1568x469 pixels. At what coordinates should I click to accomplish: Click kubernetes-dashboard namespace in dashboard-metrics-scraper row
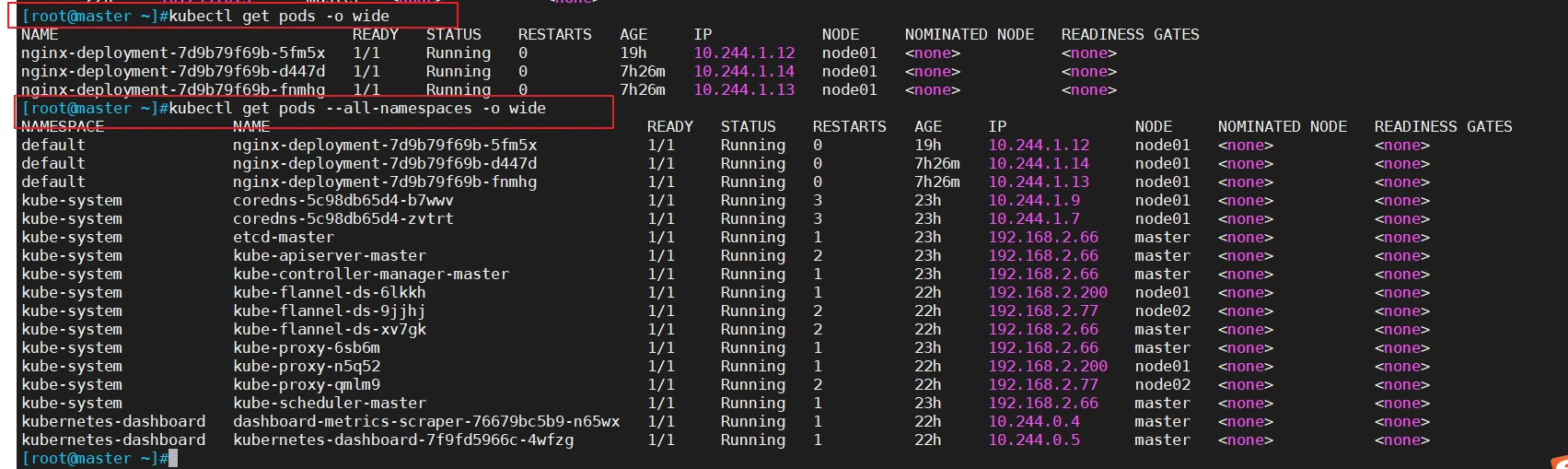click(113, 421)
